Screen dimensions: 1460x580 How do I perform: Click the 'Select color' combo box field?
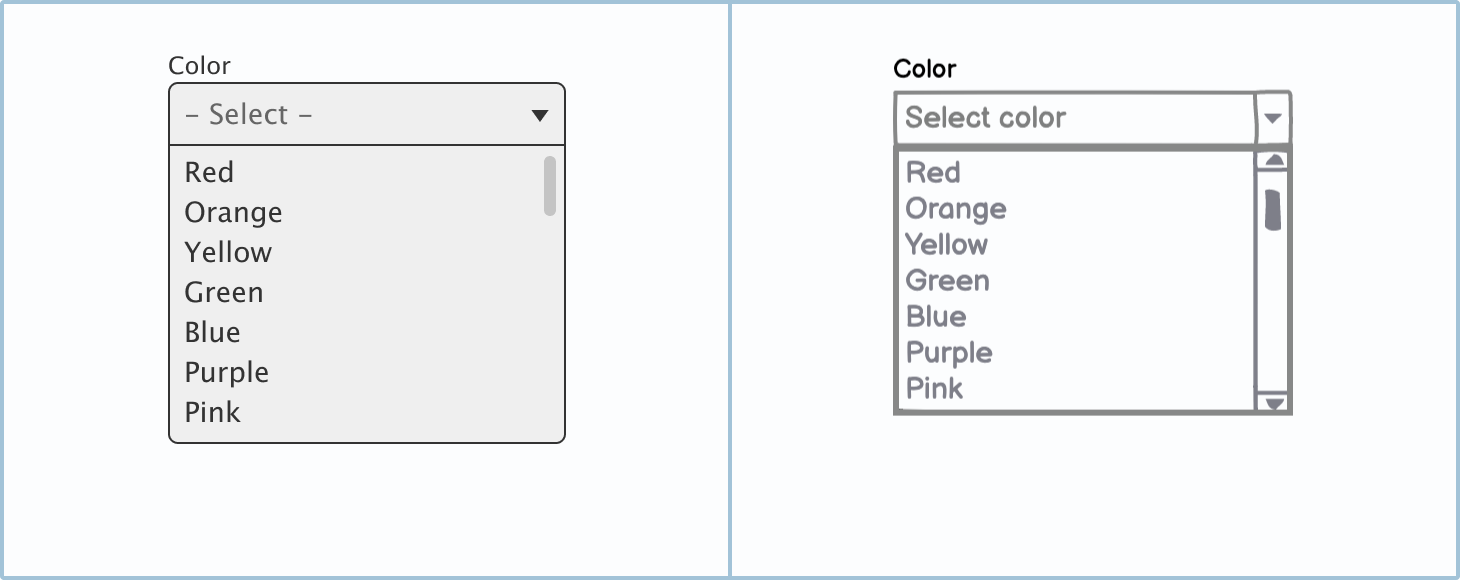pyautogui.click(x=1073, y=118)
